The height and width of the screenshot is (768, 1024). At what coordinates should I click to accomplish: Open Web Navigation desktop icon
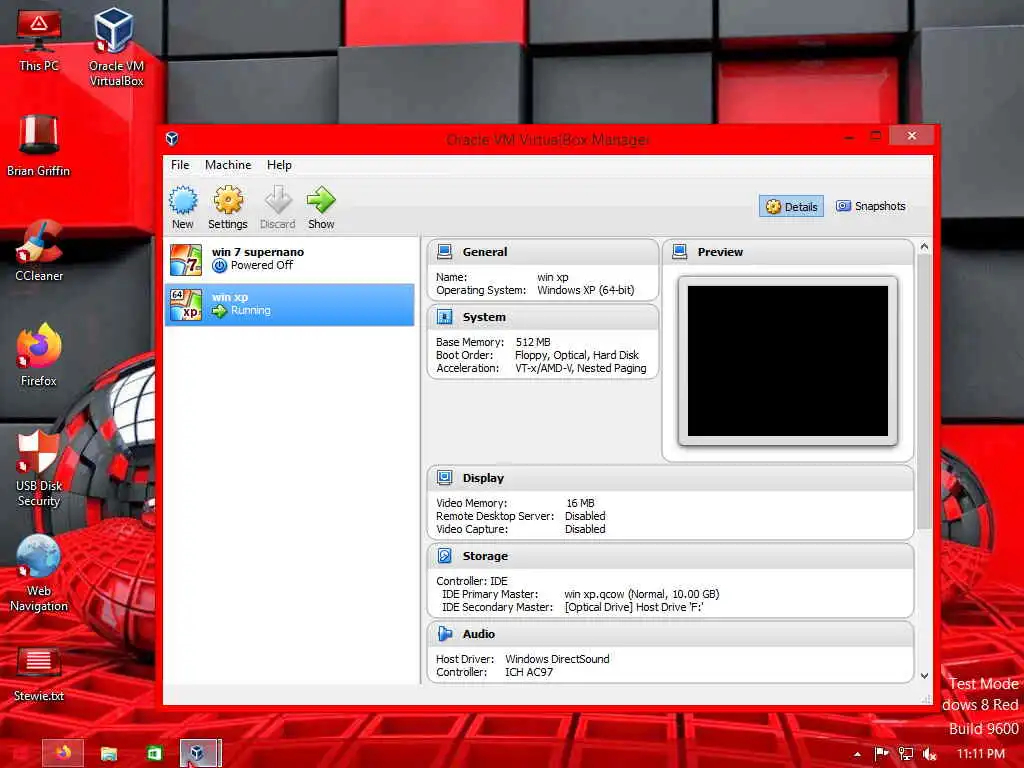pos(39,573)
